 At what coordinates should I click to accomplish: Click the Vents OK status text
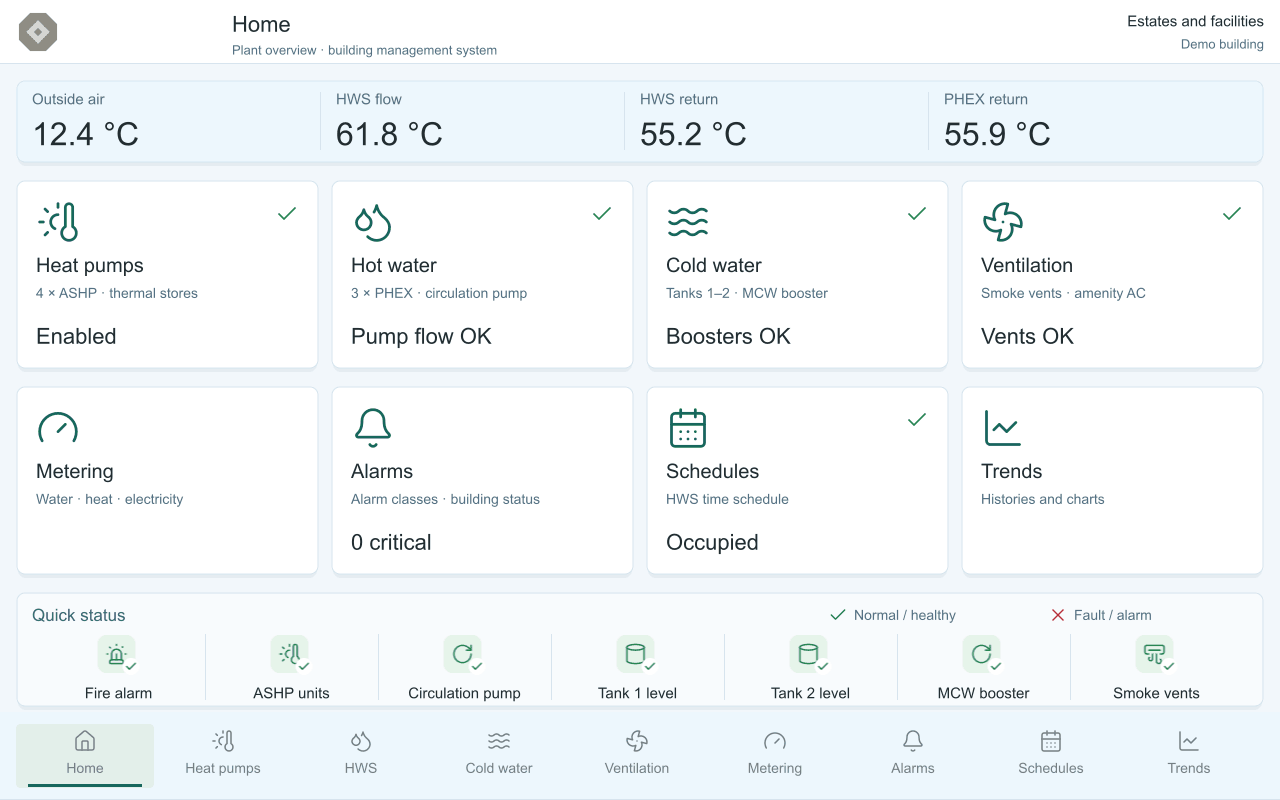coord(1027,336)
